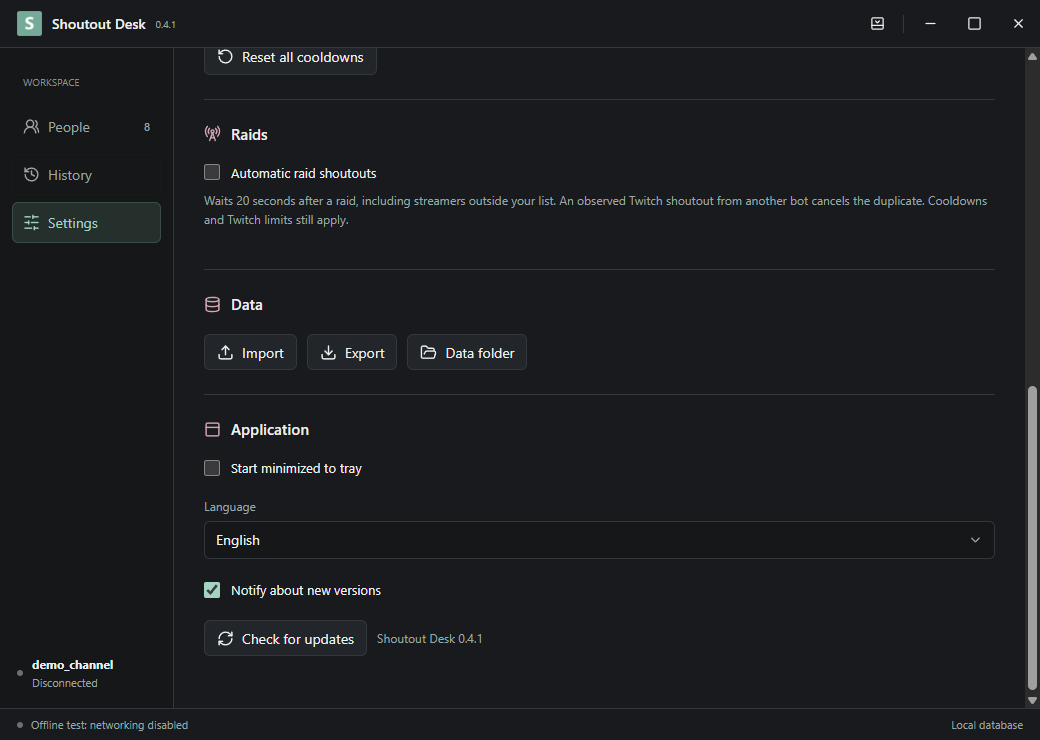Click the Import button
Viewport: 1040px width, 740px height.
coord(250,352)
